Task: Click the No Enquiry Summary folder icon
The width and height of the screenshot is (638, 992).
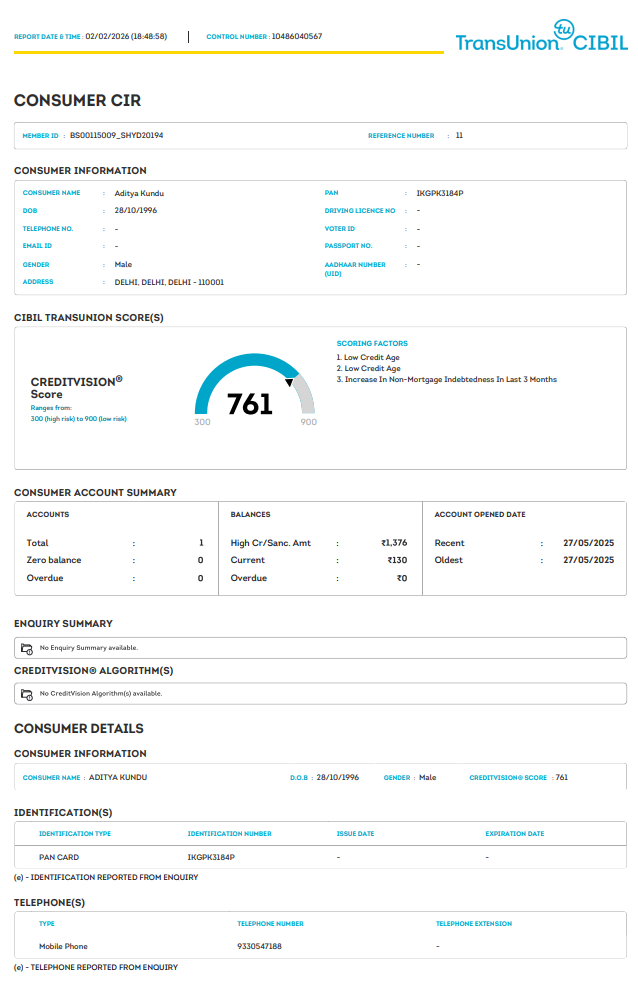Action: [x=27, y=648]
